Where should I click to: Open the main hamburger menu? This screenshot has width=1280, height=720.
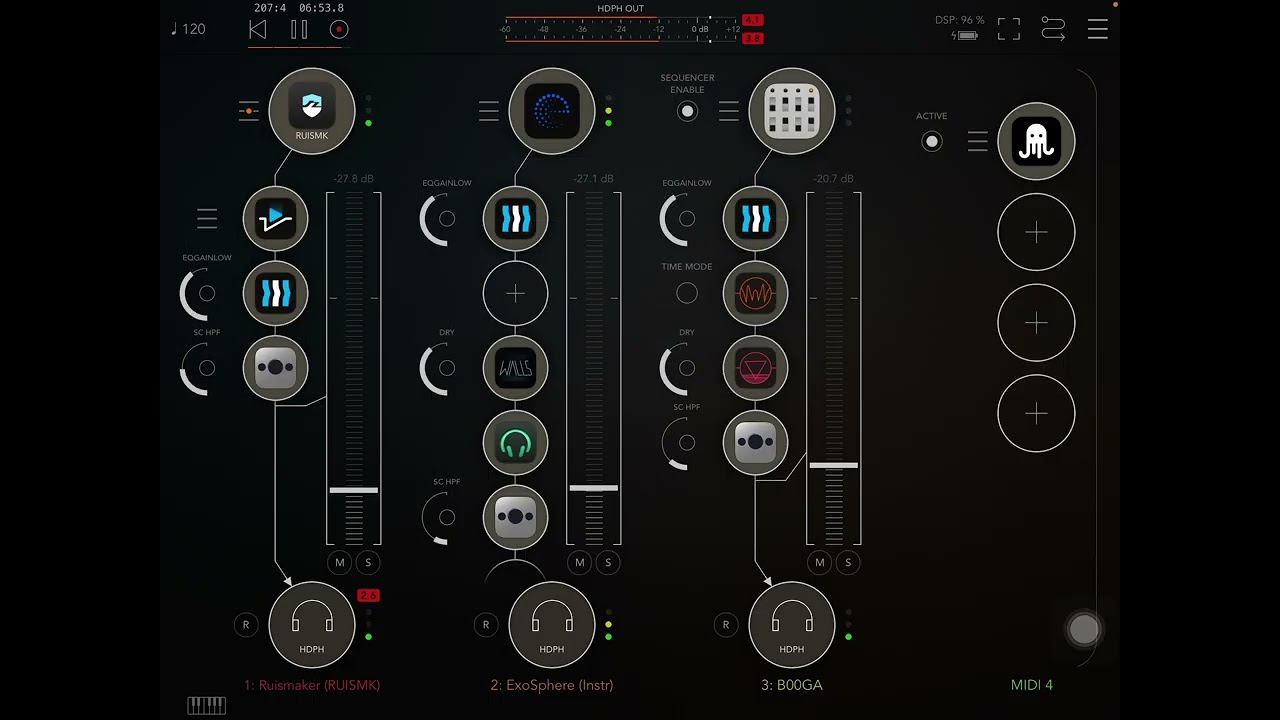[x=1098, y=29]
